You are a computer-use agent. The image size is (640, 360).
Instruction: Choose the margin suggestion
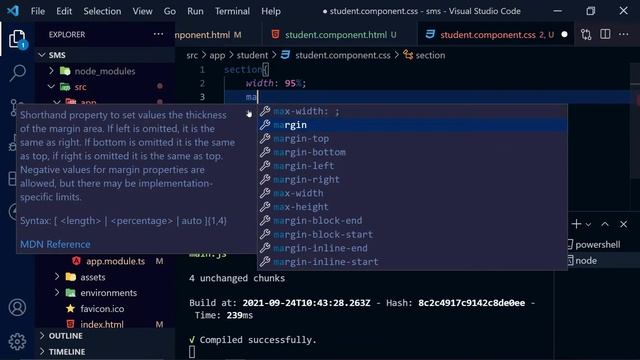pos(412,125)
